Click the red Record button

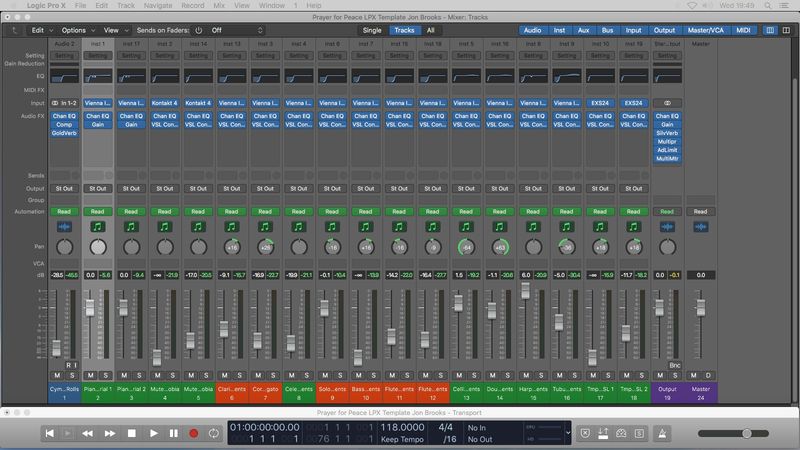(x=193, y=433)
